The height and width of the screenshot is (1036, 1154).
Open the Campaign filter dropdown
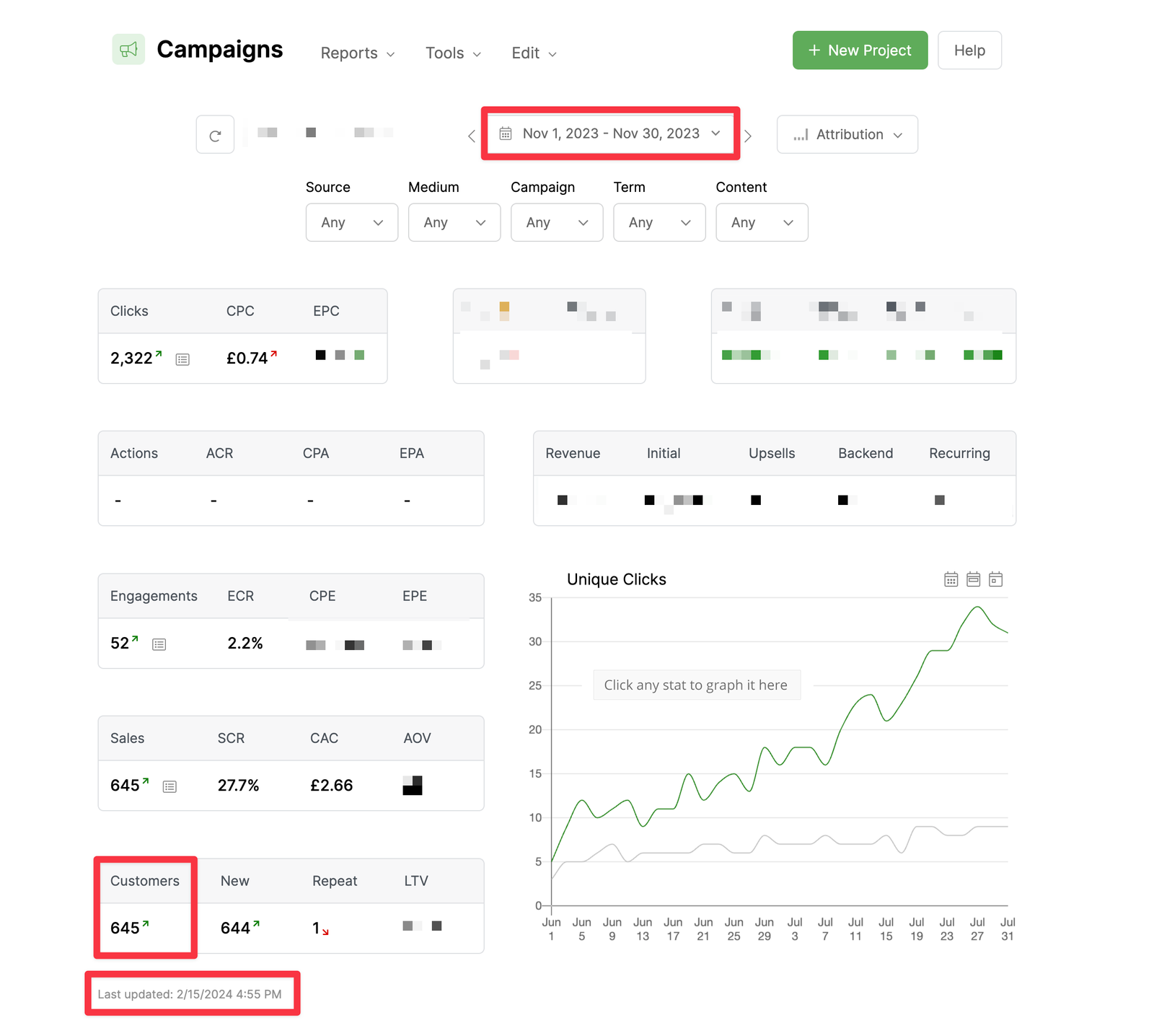(x=556, y=222)
